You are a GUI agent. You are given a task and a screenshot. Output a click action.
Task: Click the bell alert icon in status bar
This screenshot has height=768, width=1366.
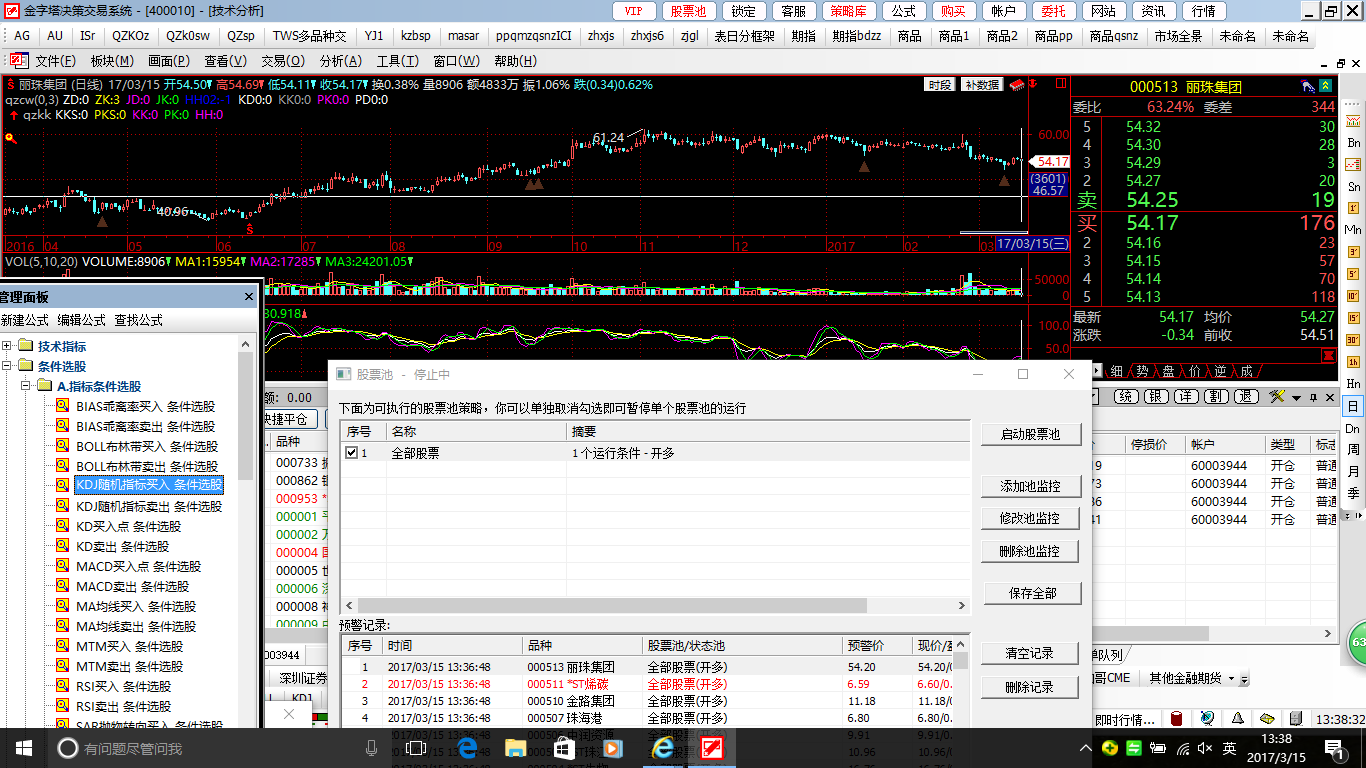[x=1238, y=718]
